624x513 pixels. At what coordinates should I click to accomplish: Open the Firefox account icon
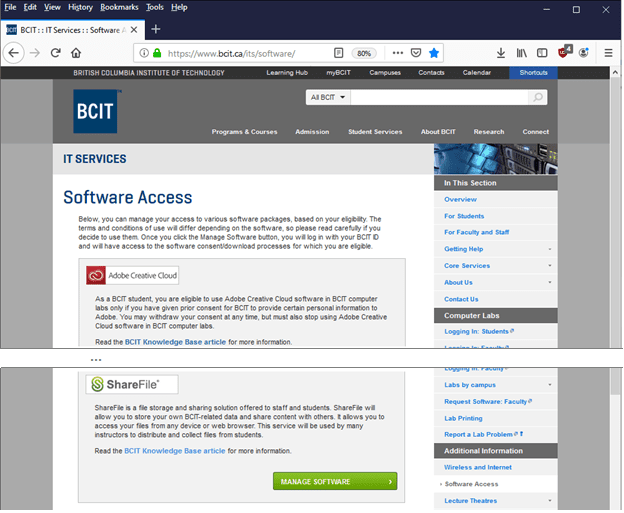584,53
